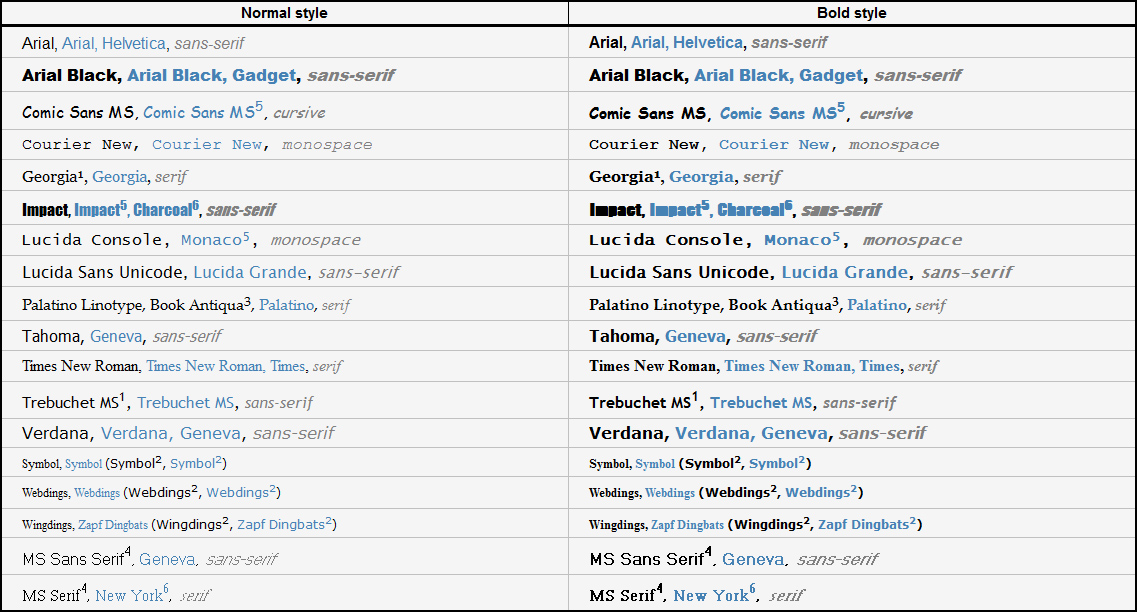The width and height of the screenshot is (1137, 612).
Task: Open blue "Arial, Helvetica" in Normal style column
Action: coord(114,44)
